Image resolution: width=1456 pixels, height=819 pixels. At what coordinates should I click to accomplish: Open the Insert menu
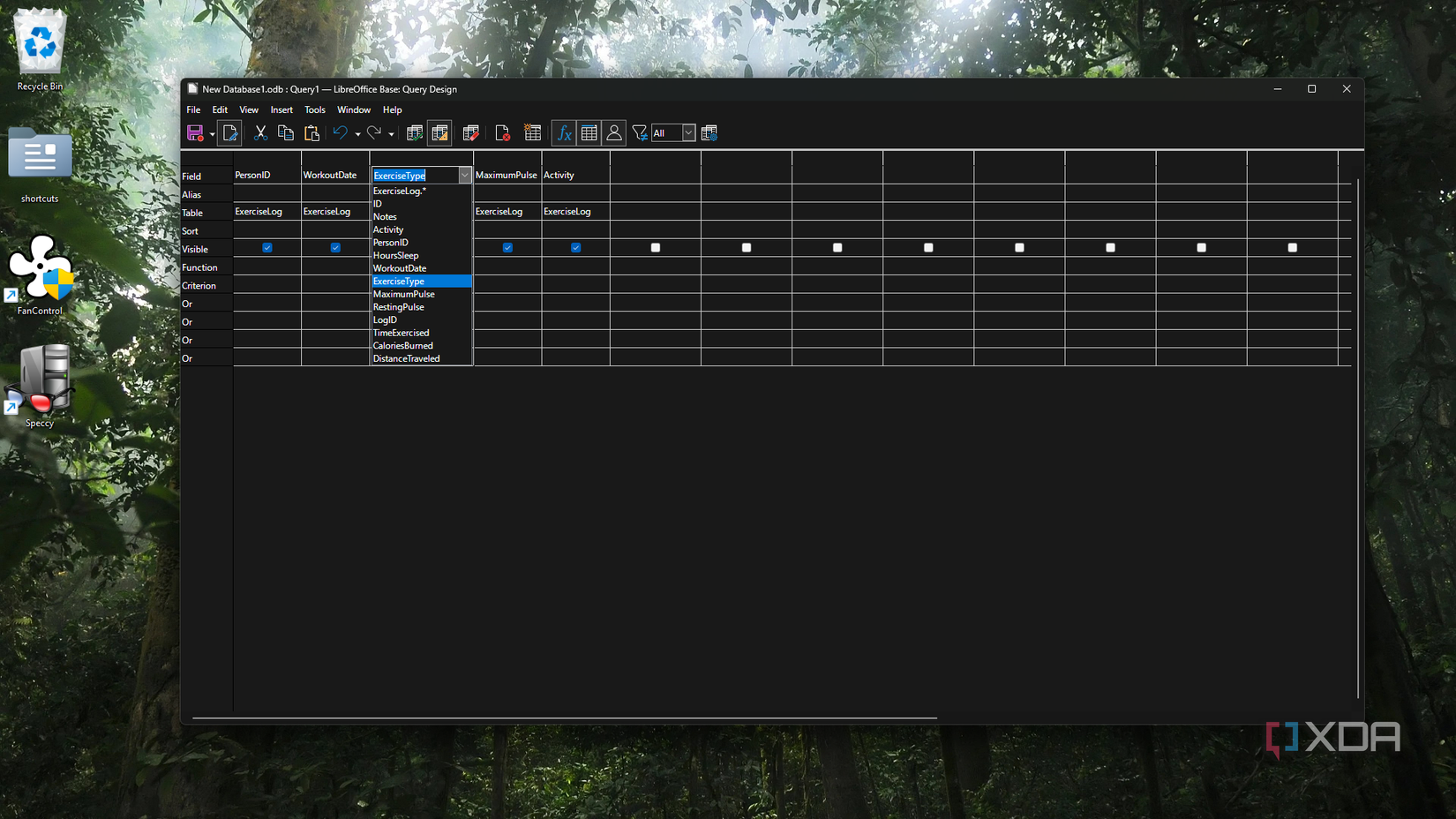281,109
